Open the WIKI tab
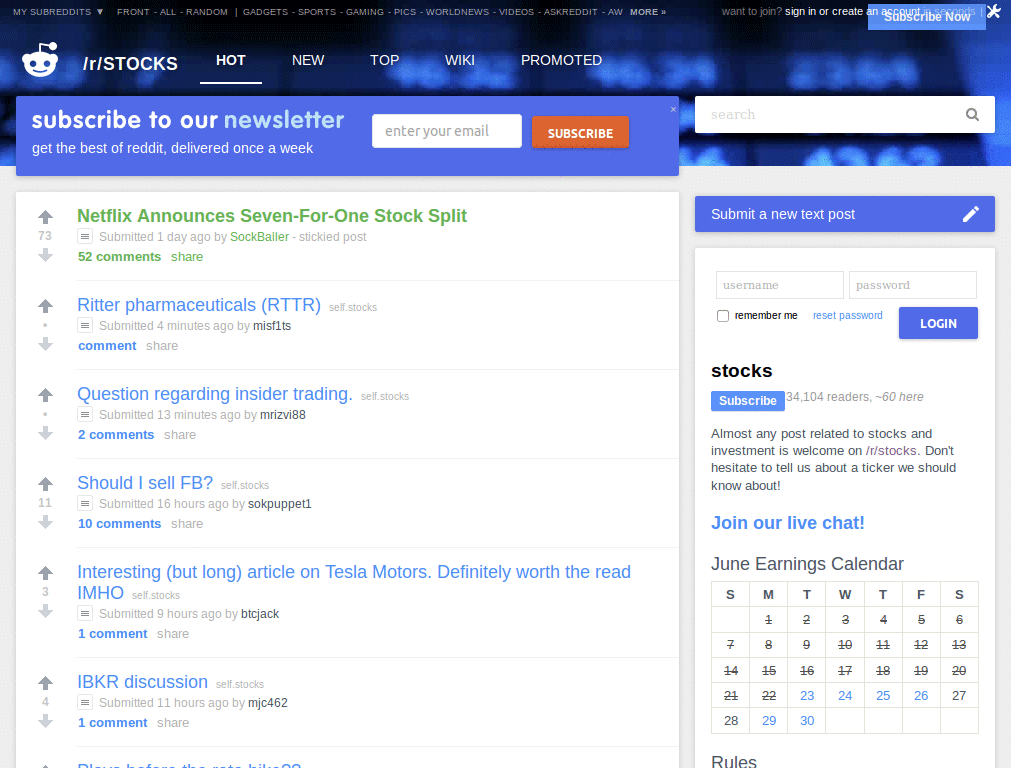The image size is (1024, 768). (x=460, y=60)
